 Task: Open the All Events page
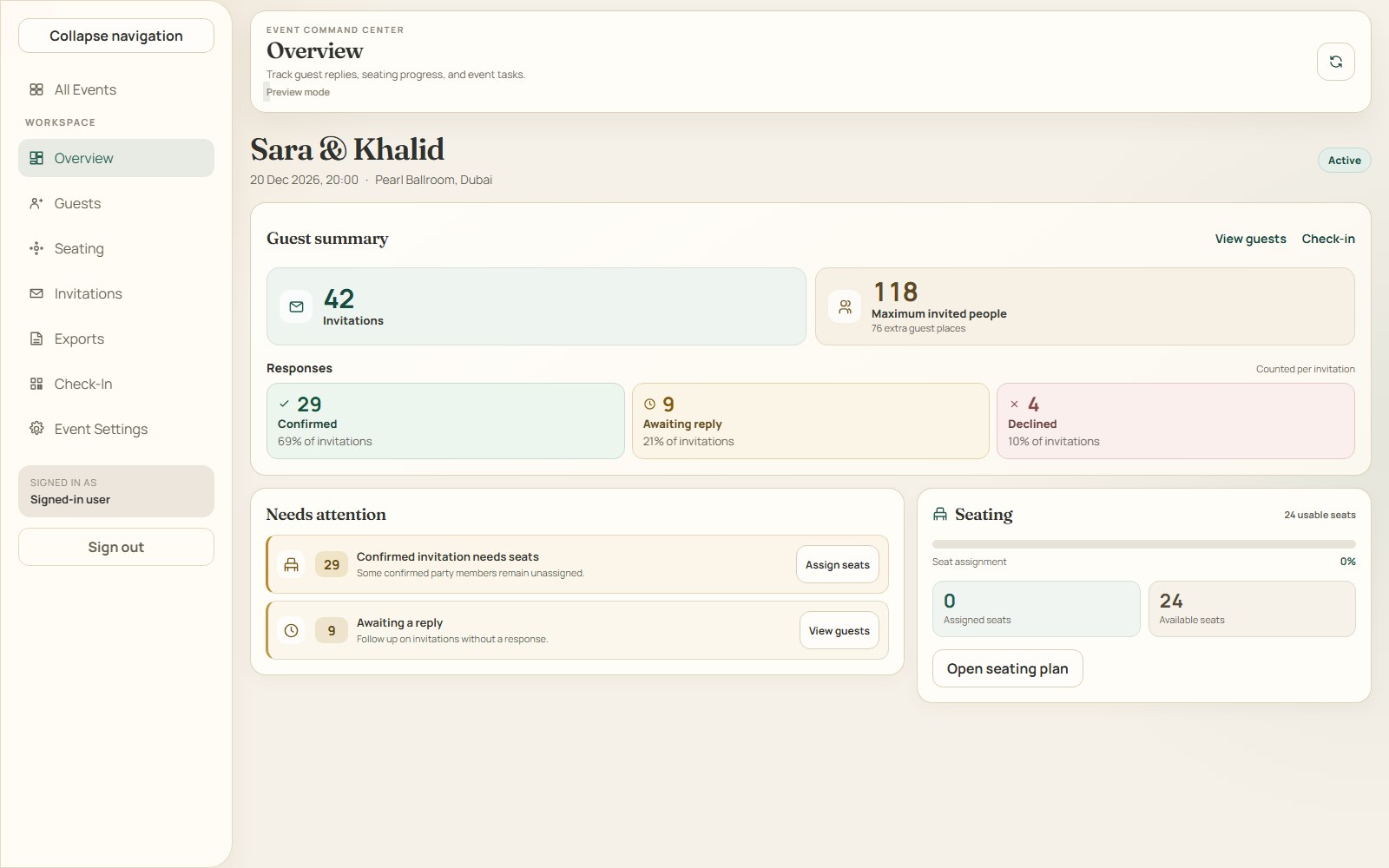tap(116, 89)
